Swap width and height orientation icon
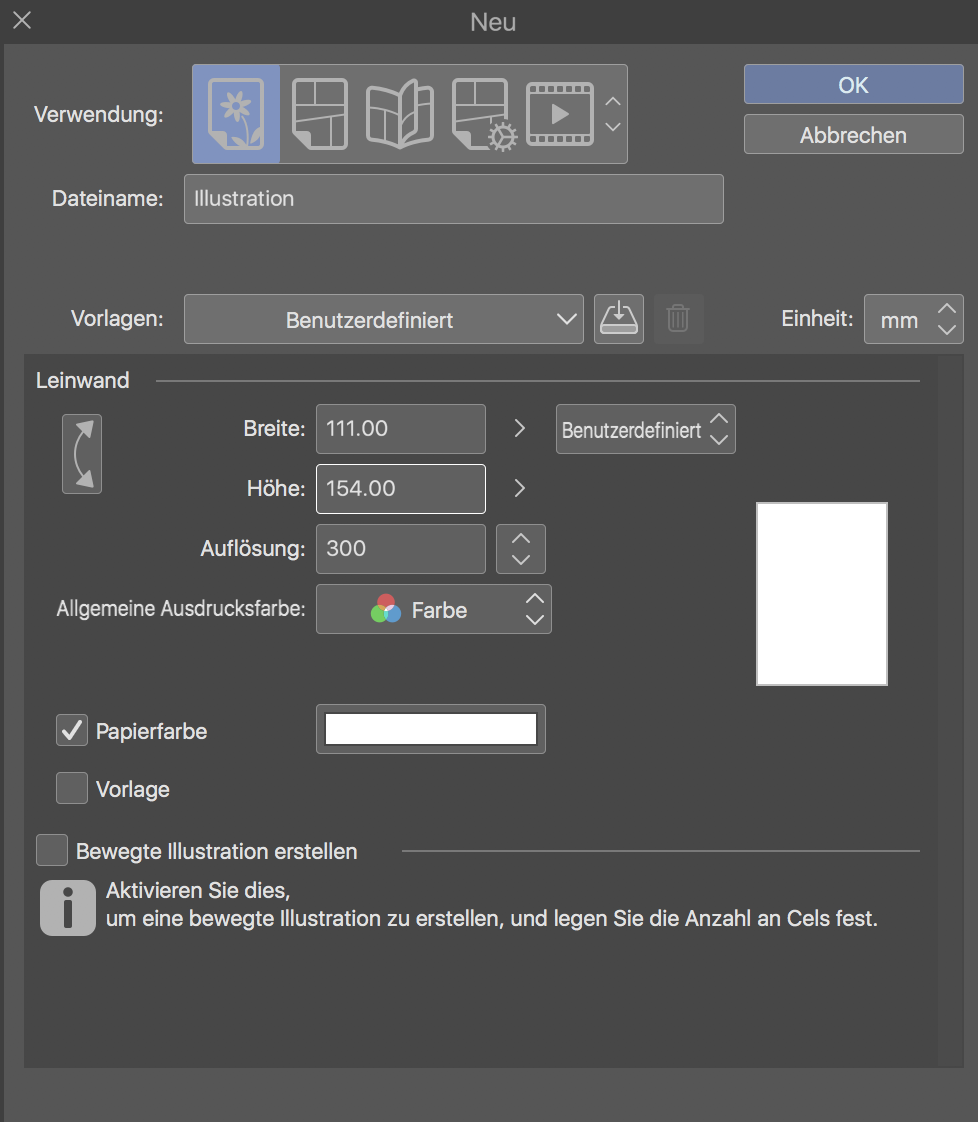The width and height of the screenshot is (978, 1122). click(x=82, y=454)
